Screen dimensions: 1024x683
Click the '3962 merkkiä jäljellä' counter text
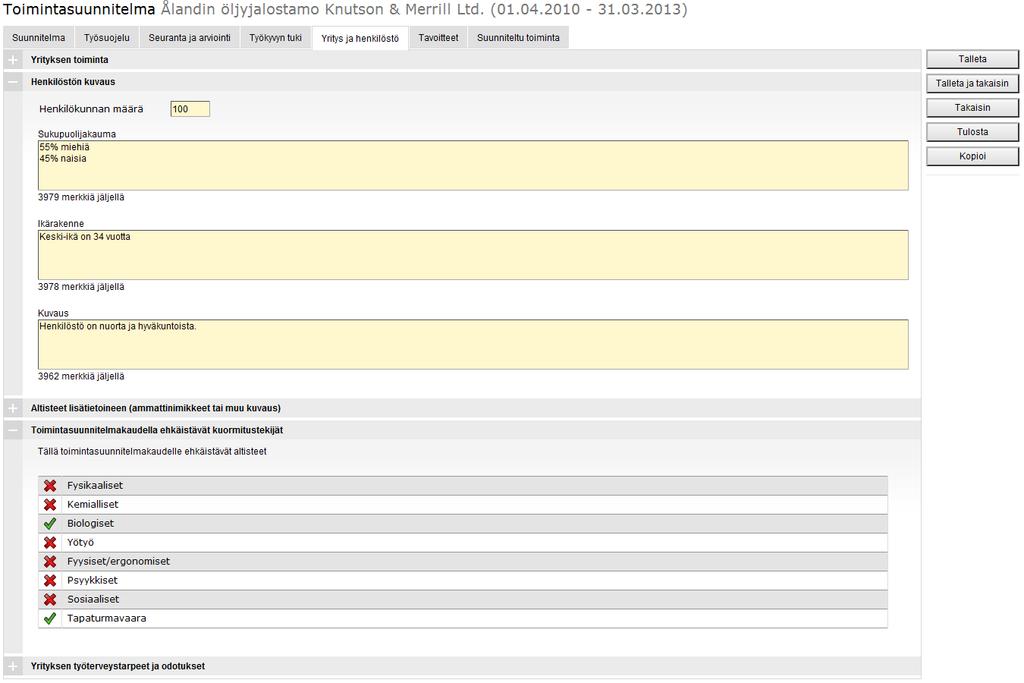coord(81,377)
